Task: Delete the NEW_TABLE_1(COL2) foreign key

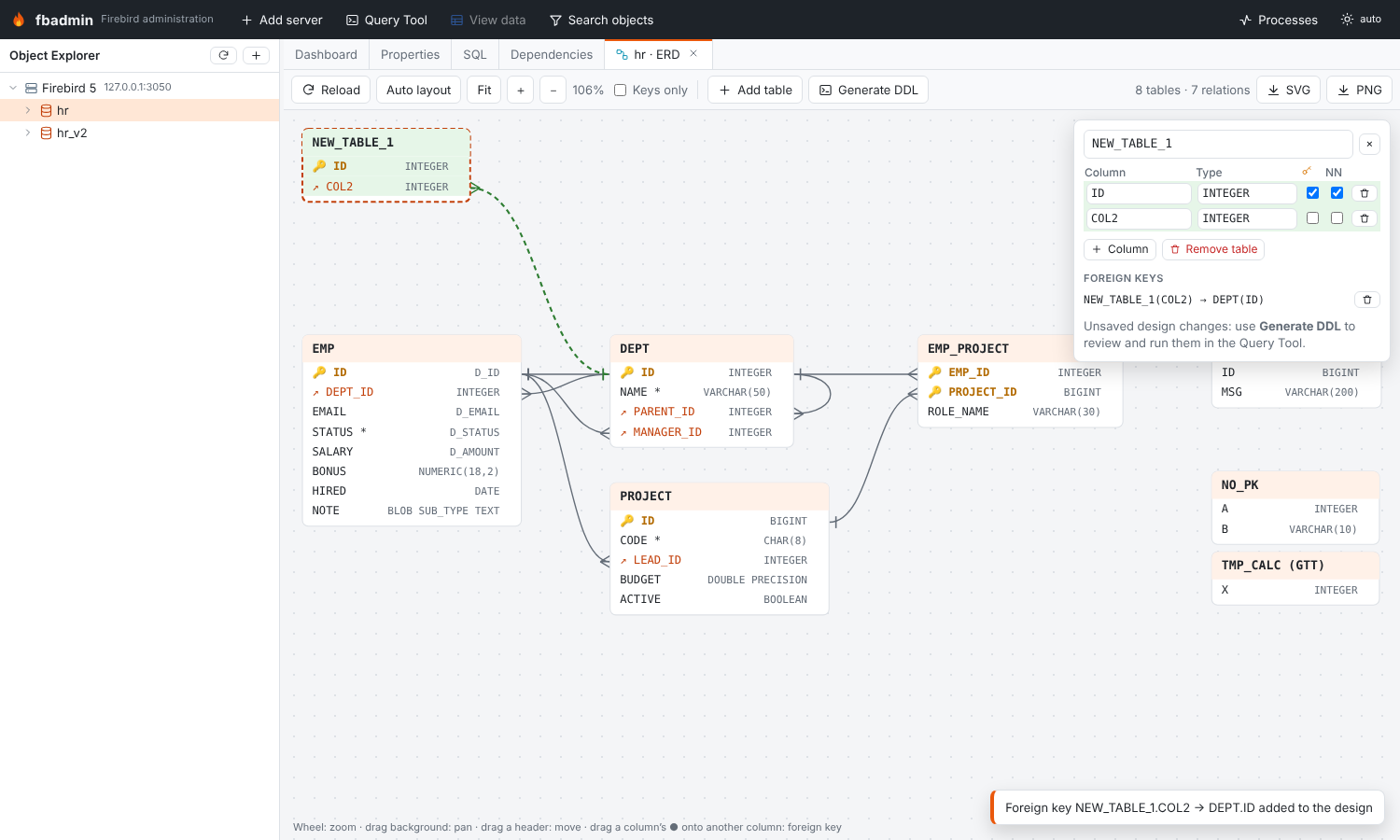Action: pos(1367,300)
